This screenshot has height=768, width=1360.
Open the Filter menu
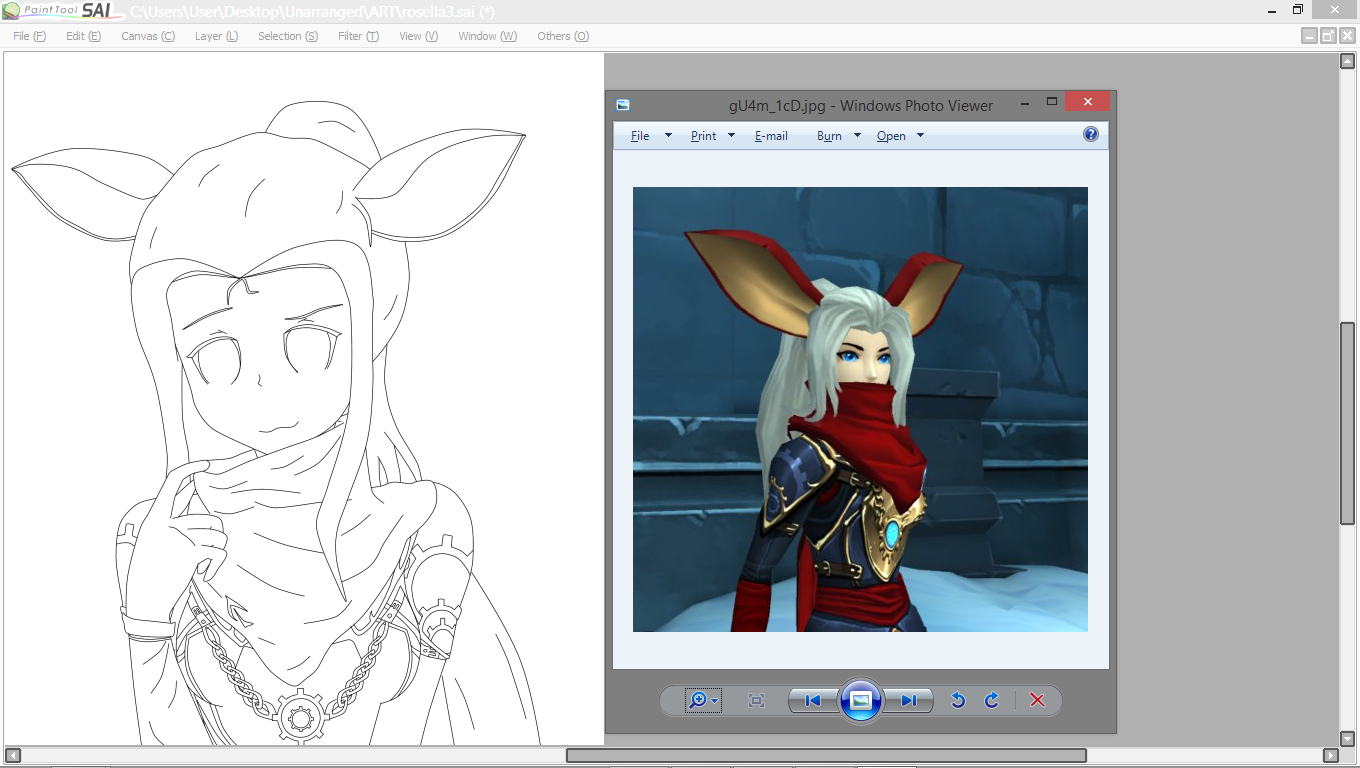point(358,36)
